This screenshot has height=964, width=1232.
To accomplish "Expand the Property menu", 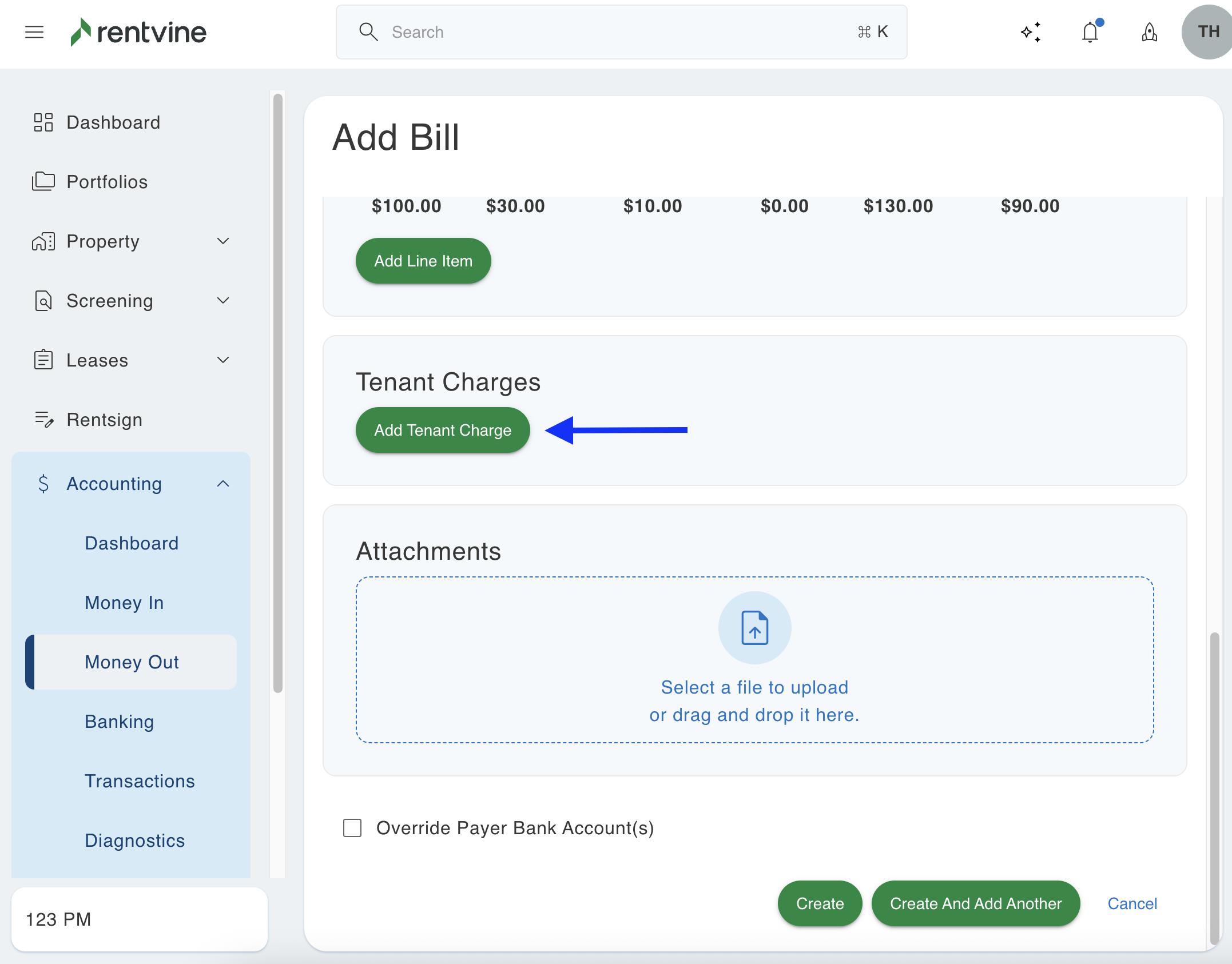I will tap(223, 241).
